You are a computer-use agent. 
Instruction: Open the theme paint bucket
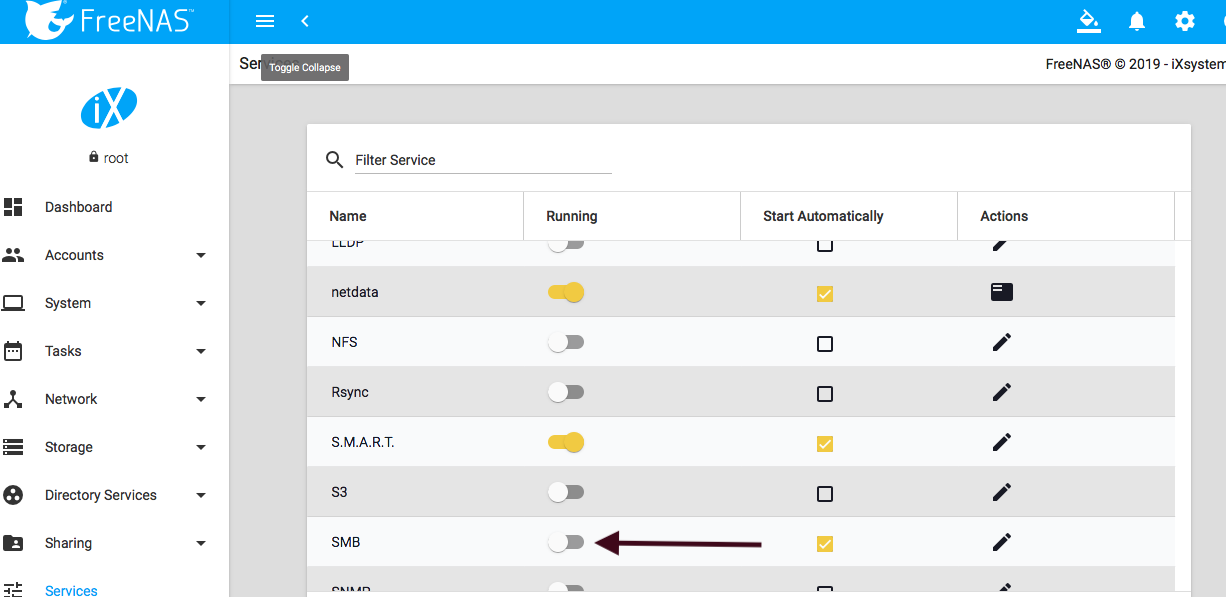tap(1088, 21)
